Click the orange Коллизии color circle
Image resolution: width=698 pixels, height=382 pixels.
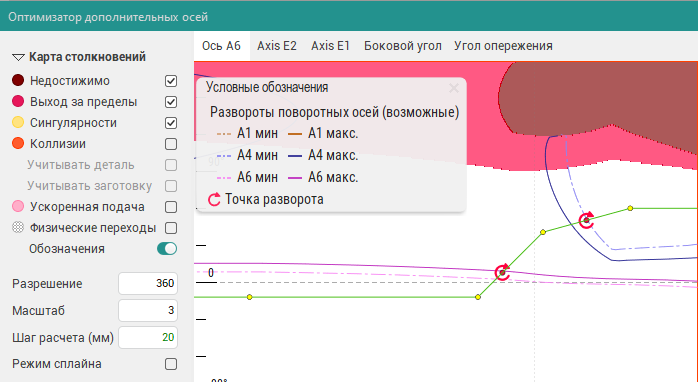(18, 143)
